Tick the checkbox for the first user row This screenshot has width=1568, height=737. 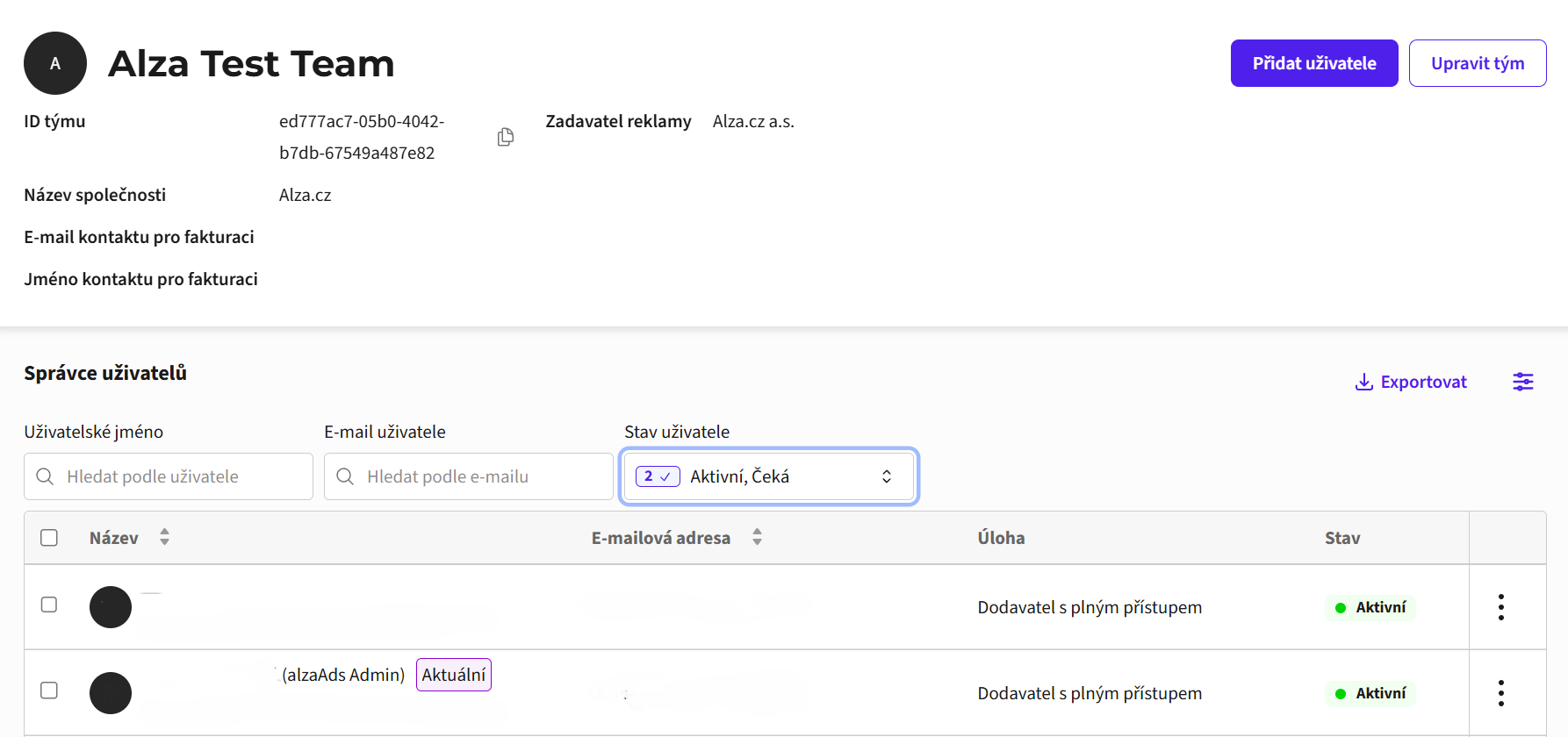coord(49,605)
